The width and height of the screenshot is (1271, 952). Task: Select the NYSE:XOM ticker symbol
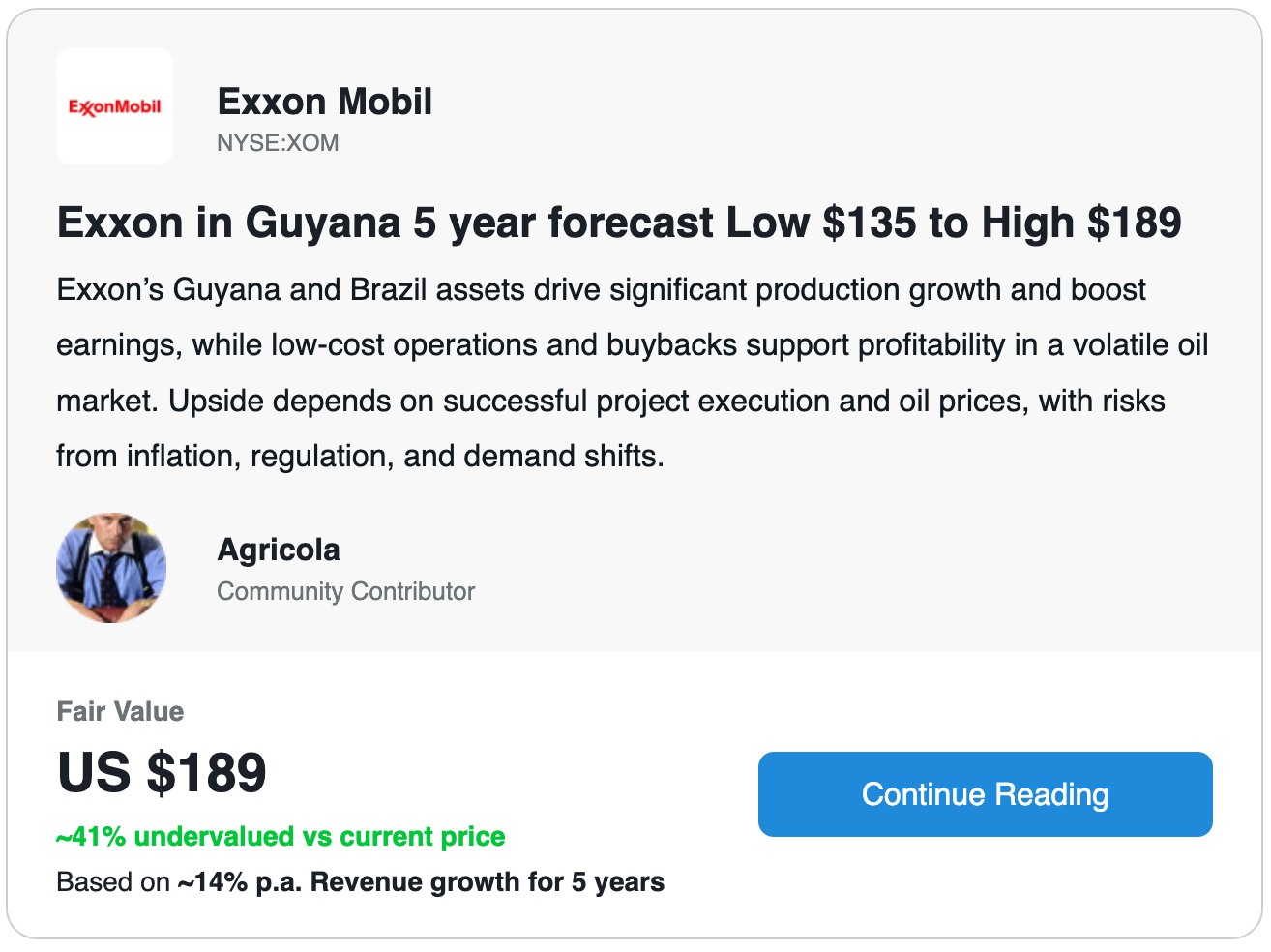coord(278,143)
